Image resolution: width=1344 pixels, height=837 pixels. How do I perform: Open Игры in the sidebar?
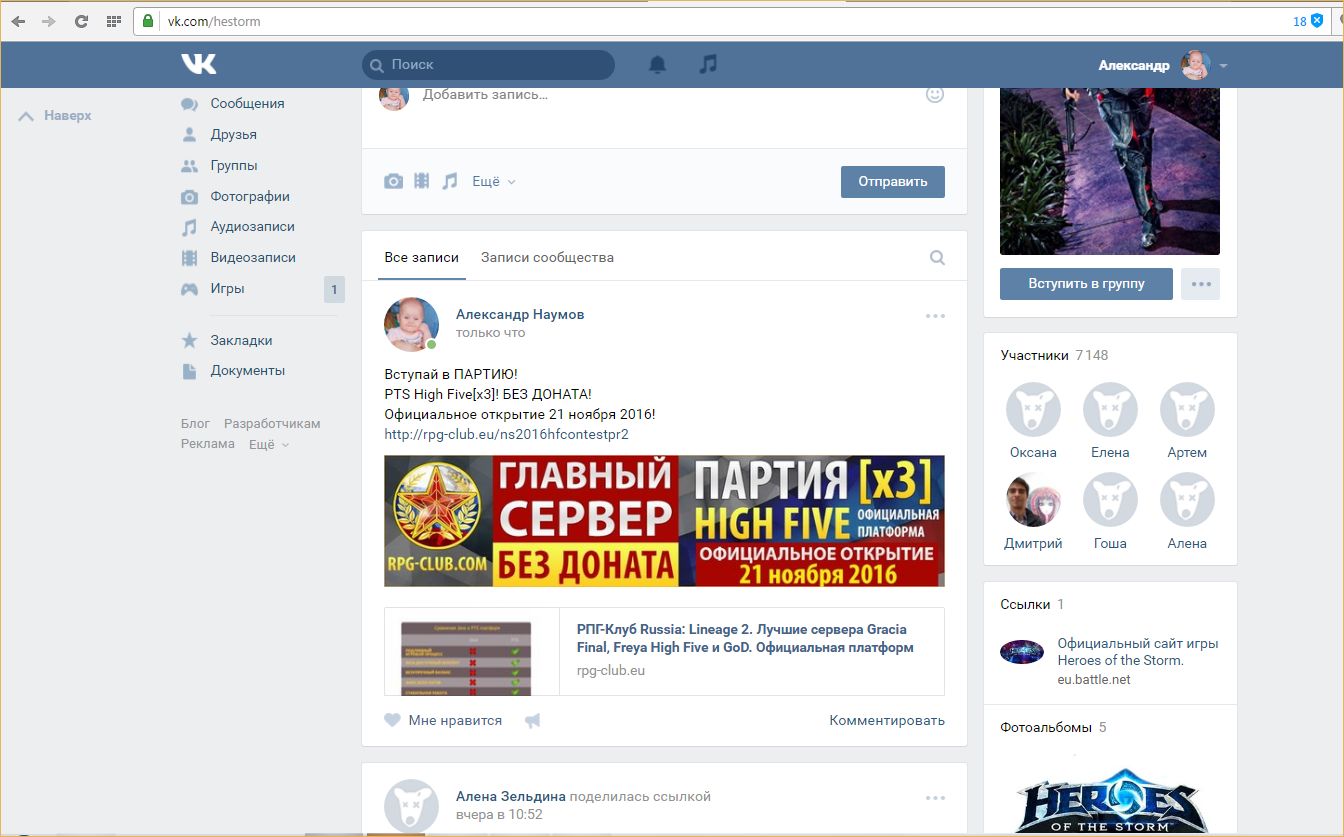[227, 288]
